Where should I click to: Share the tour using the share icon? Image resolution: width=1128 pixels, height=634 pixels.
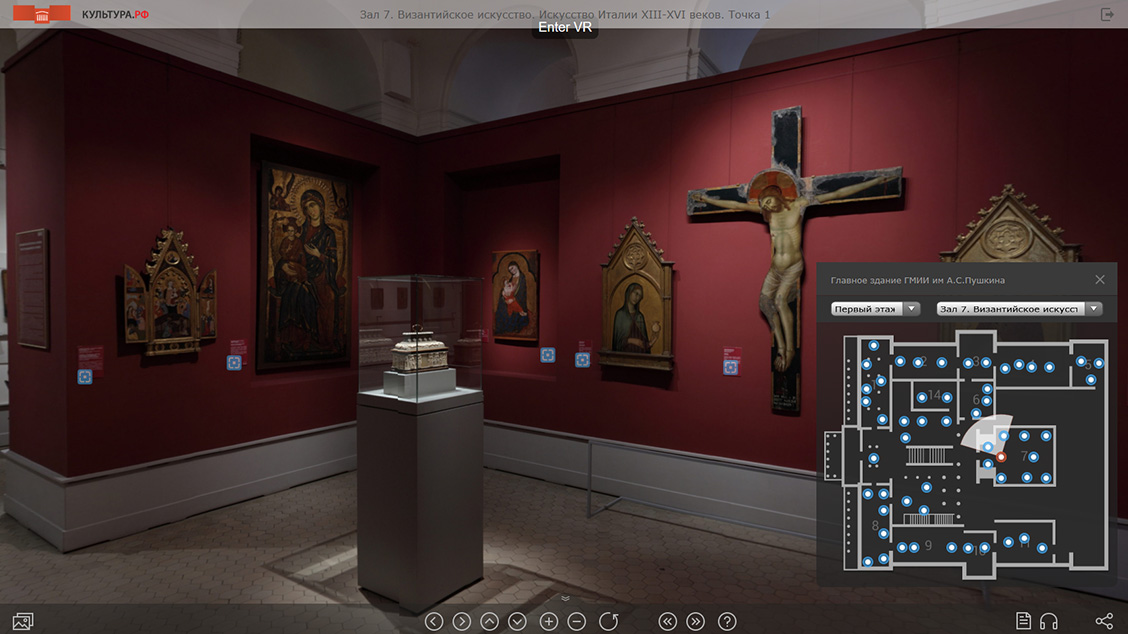1104,621
